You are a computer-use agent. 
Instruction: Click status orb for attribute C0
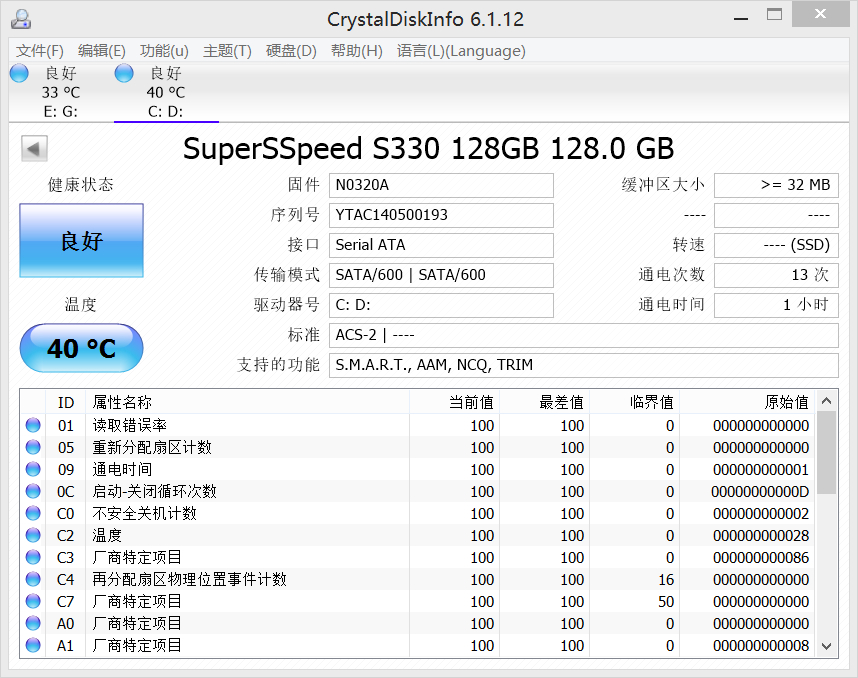tap(33, 513)
